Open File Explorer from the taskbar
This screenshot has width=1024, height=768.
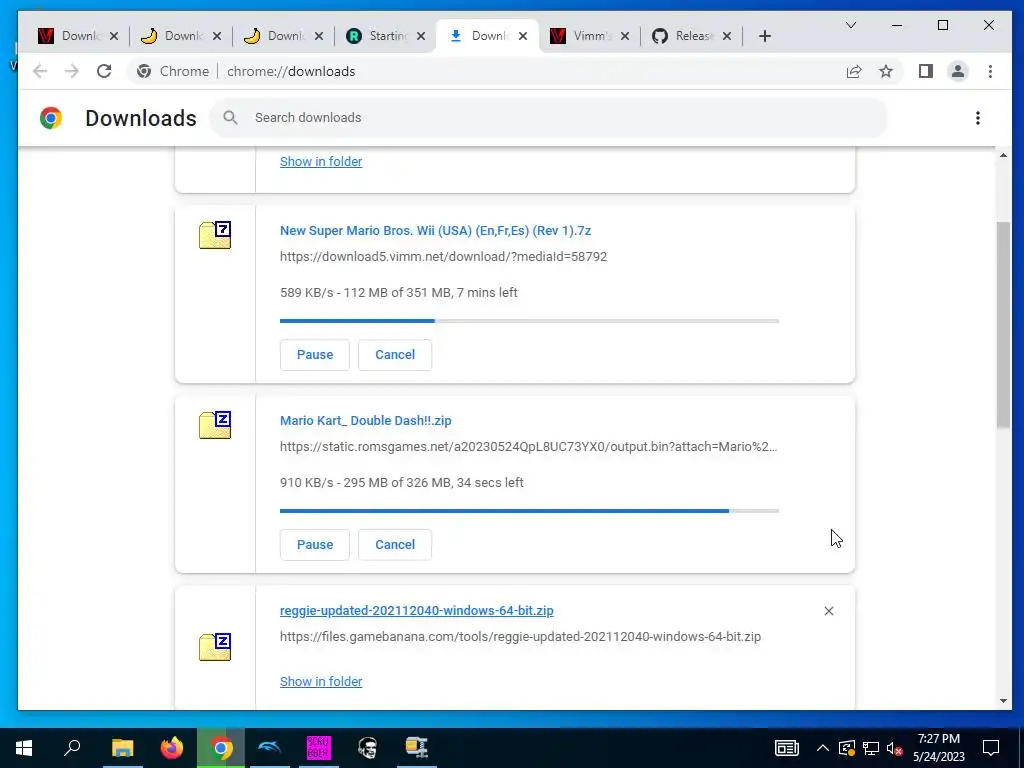pos(122,748)
